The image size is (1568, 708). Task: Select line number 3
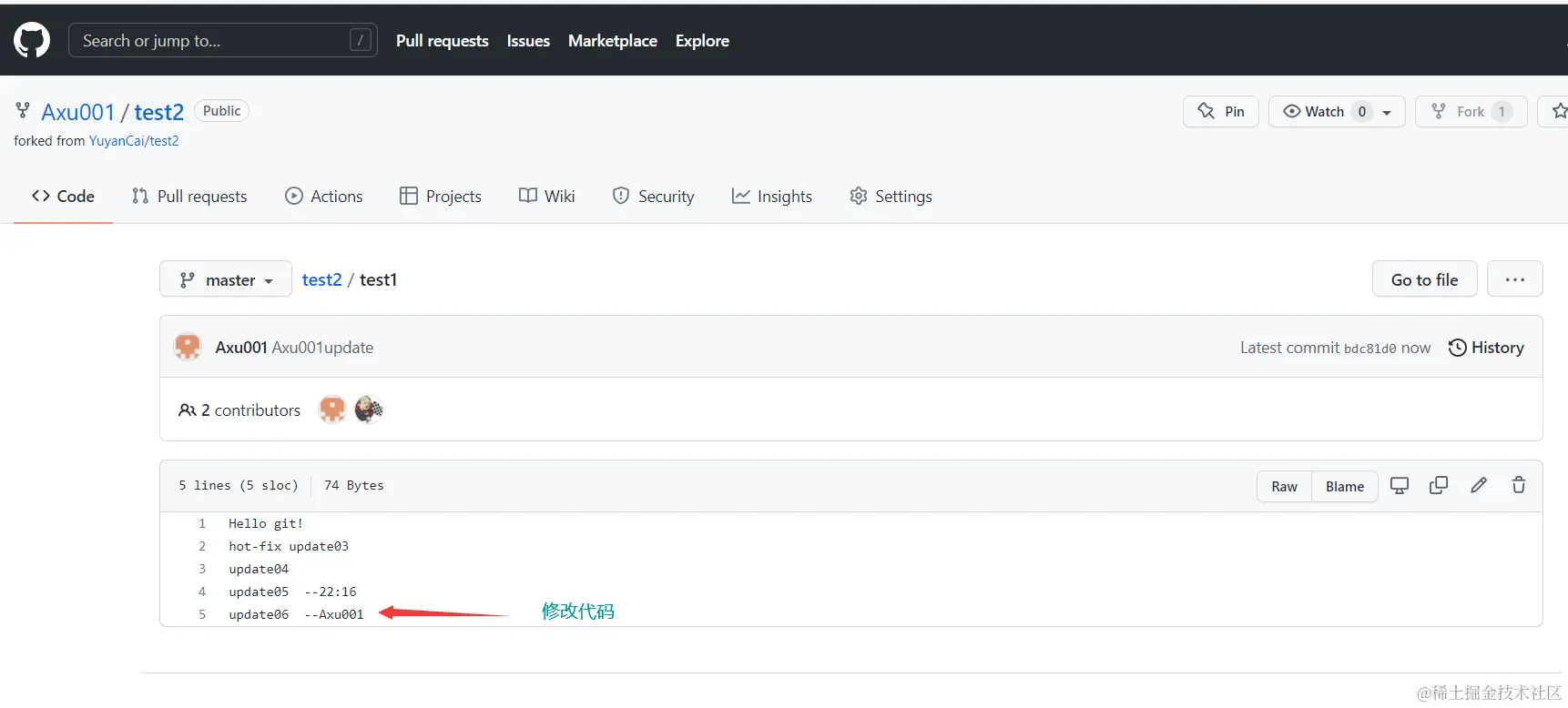click(x=202, y=569)
